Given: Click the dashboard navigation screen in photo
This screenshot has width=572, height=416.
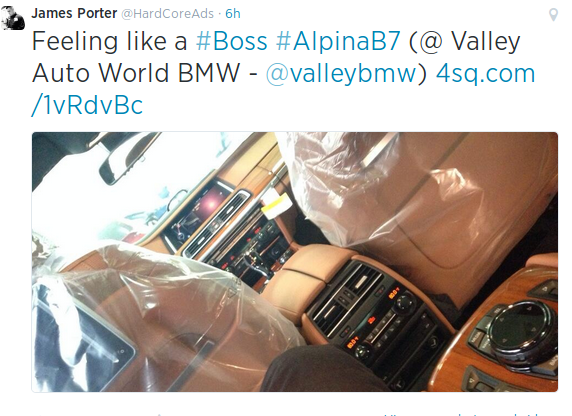Looking at the screenshot, I should [x=197, y=212].
